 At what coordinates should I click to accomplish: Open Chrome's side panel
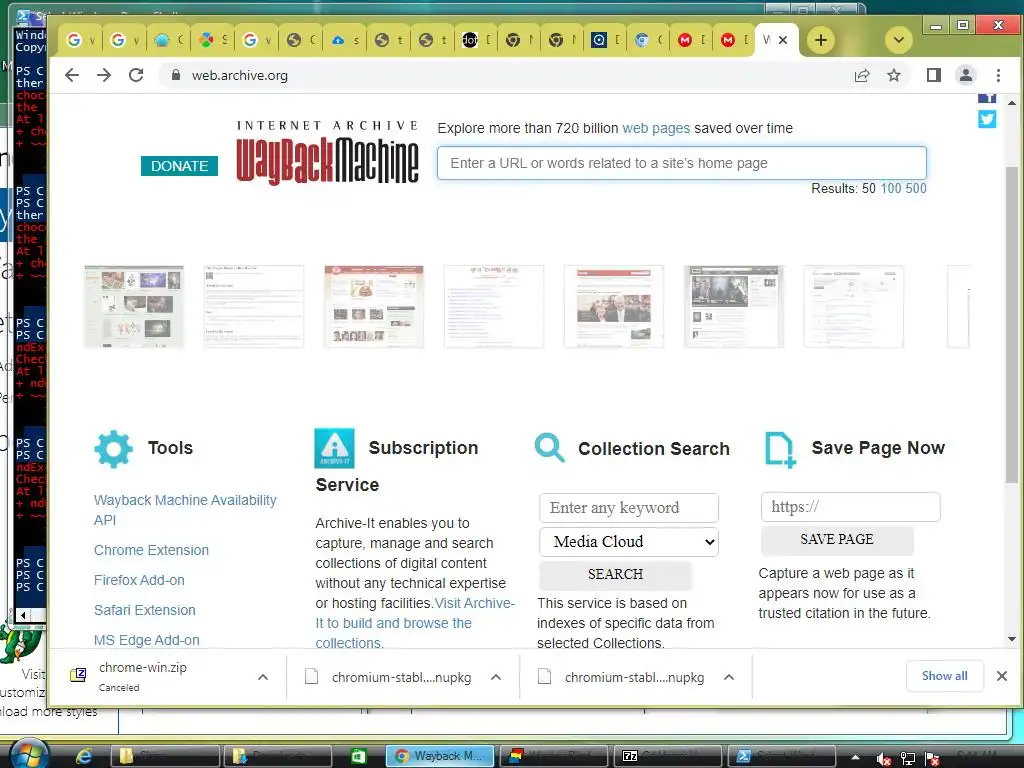tap(934, 76)
